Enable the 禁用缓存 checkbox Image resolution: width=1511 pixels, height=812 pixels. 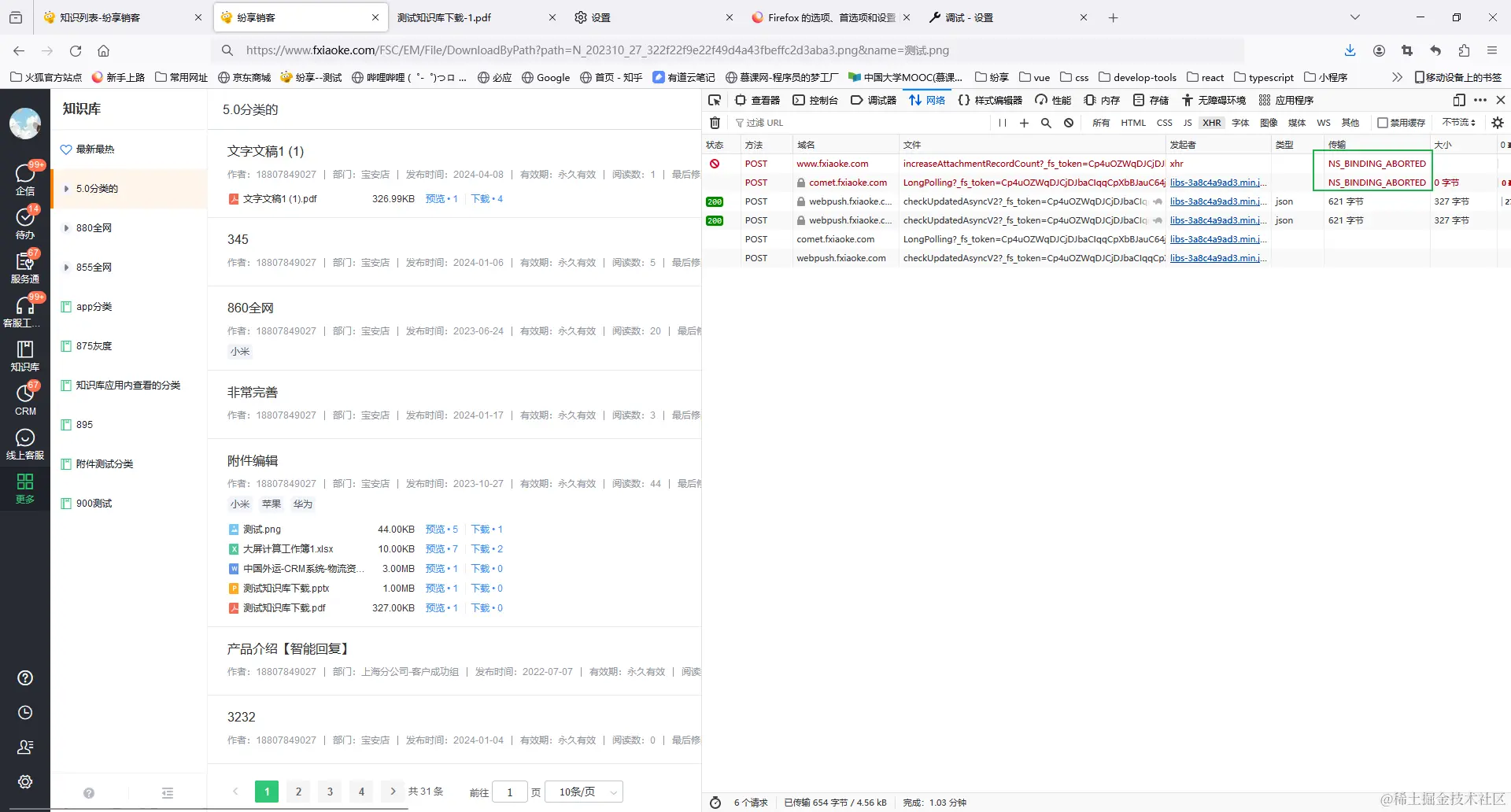pyautogui.click(x=1383, y=123)
